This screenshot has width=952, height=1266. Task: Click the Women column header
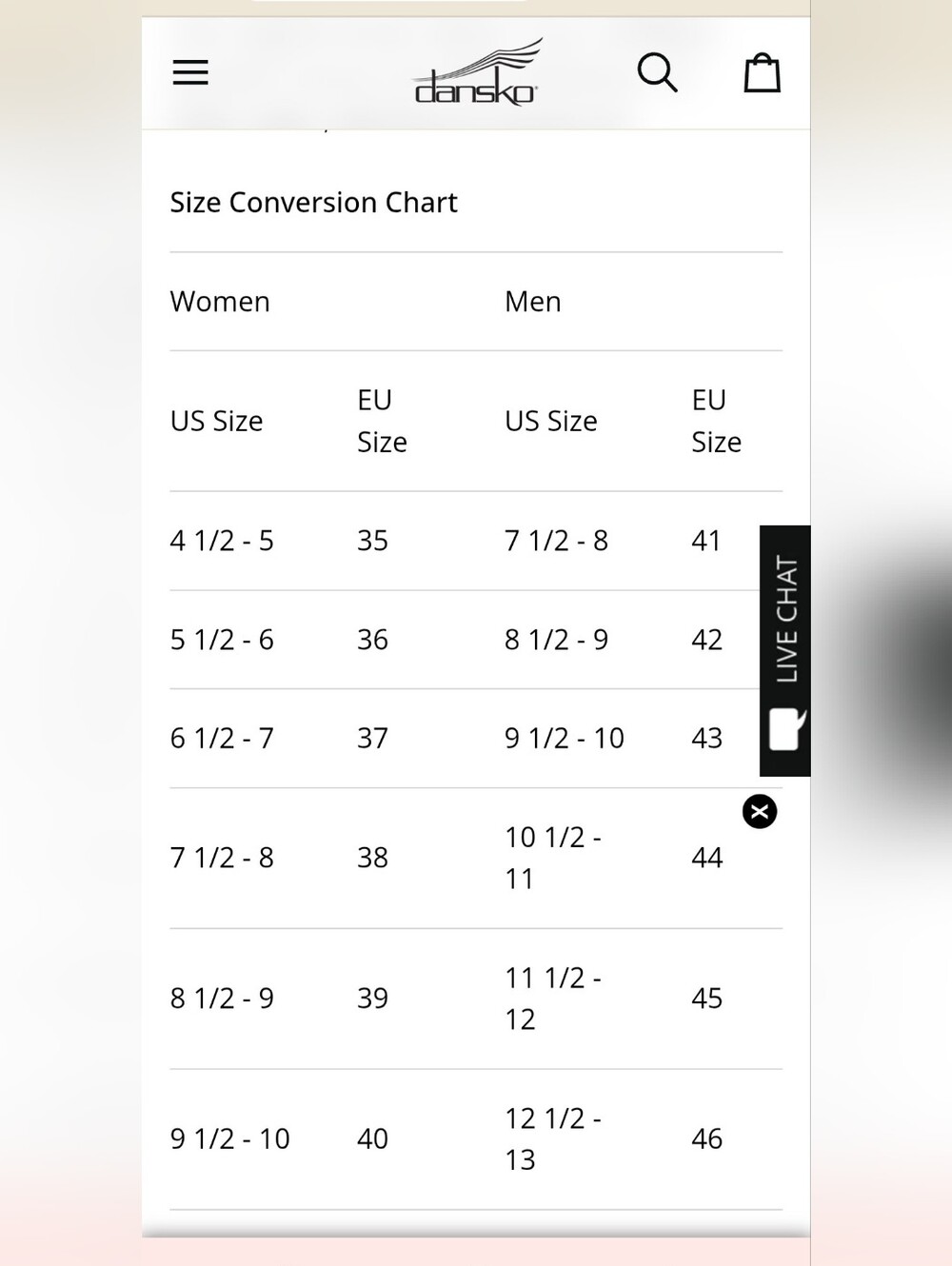[220, 302]
